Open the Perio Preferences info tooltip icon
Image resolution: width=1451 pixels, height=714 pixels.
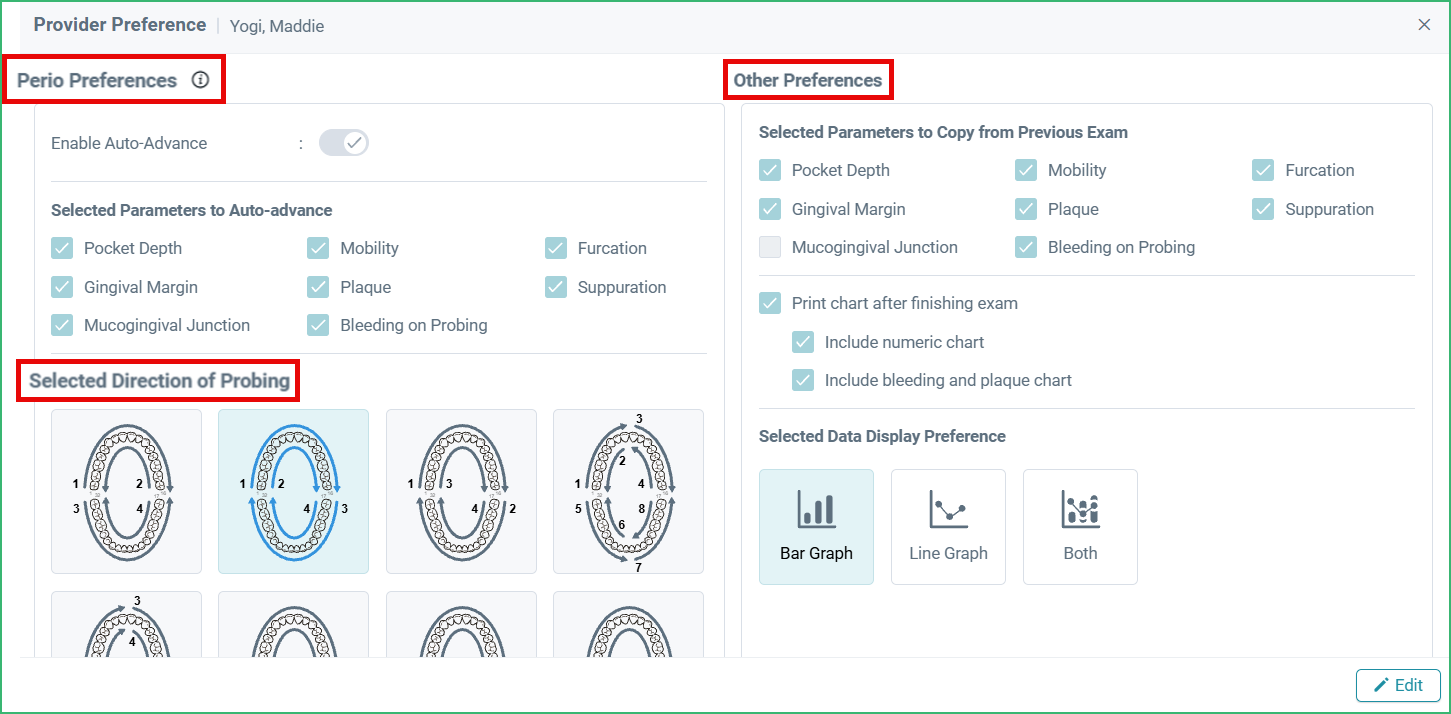200,80
